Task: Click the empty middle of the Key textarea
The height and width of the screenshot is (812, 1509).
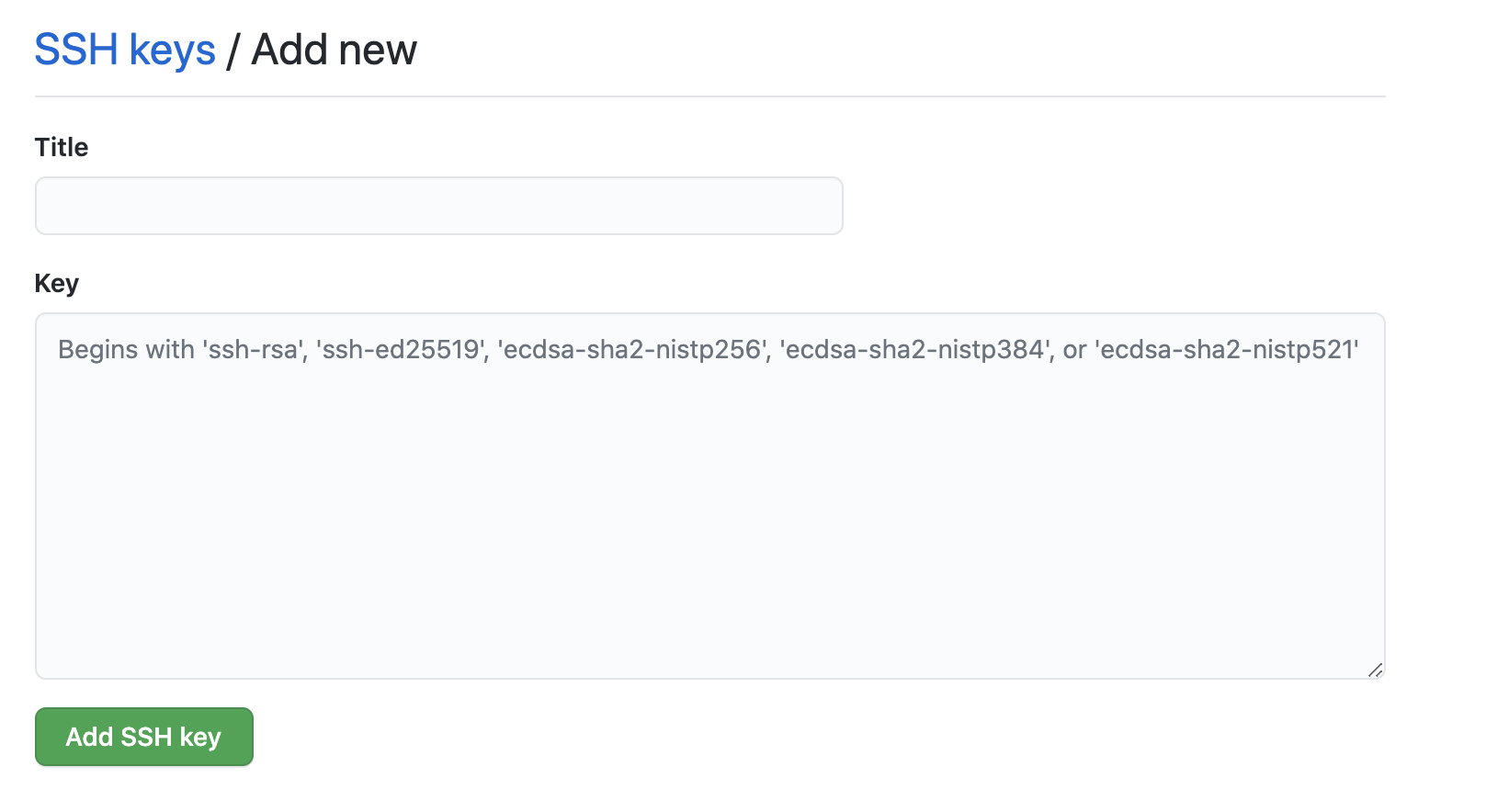Action: (710, 514)
